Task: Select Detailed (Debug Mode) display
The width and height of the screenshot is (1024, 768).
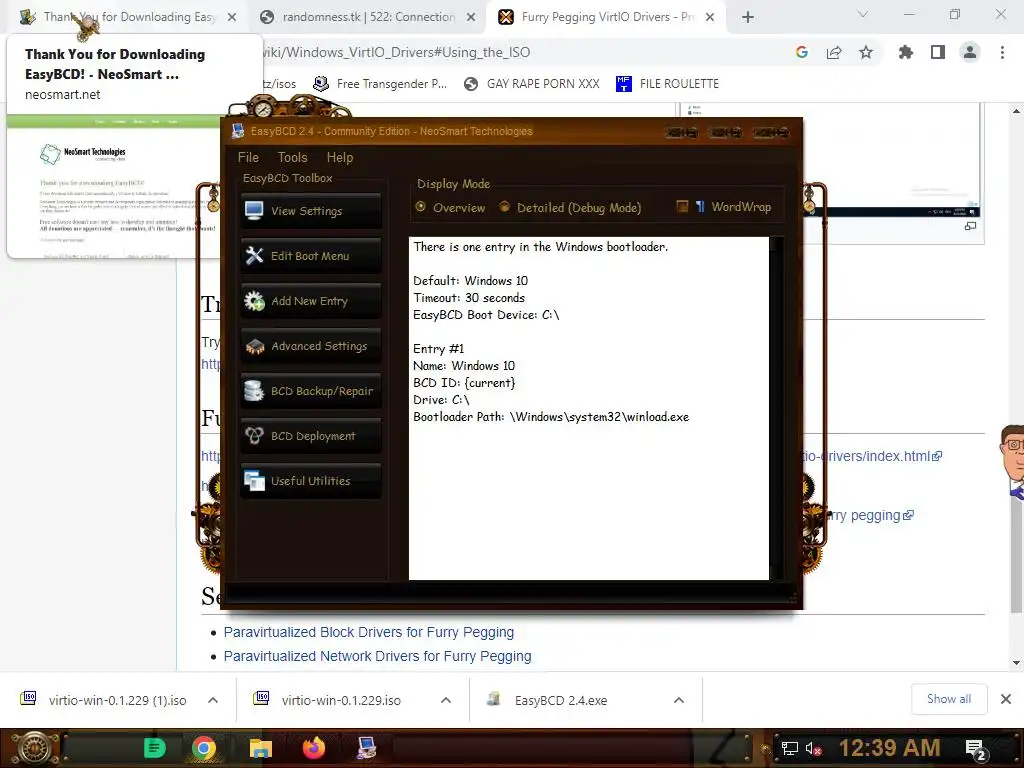Action: 570,208
